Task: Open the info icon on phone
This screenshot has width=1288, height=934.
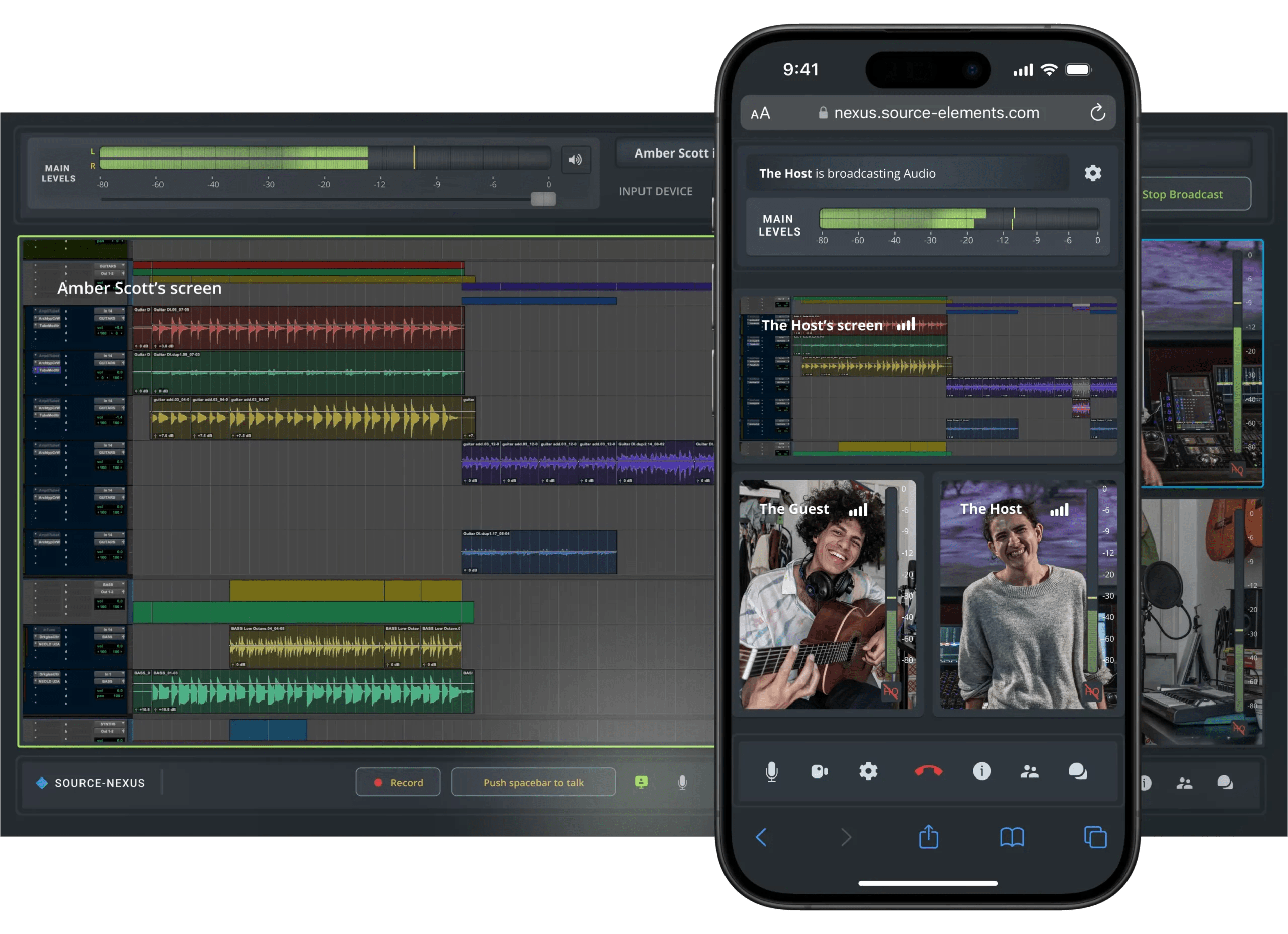Action: tap(981, 771)
